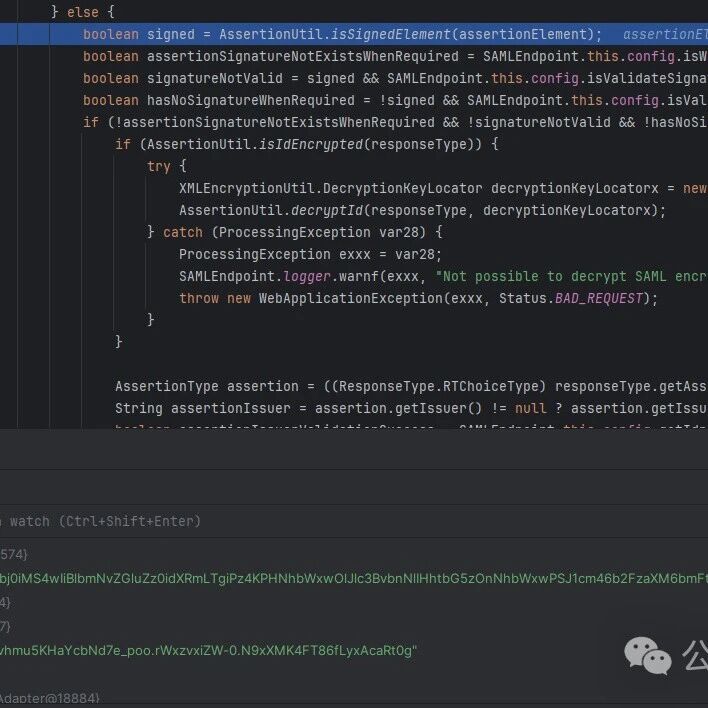Click the isSignedElement method call
Viewport: 708px width, 708px height.
point(391,34)
